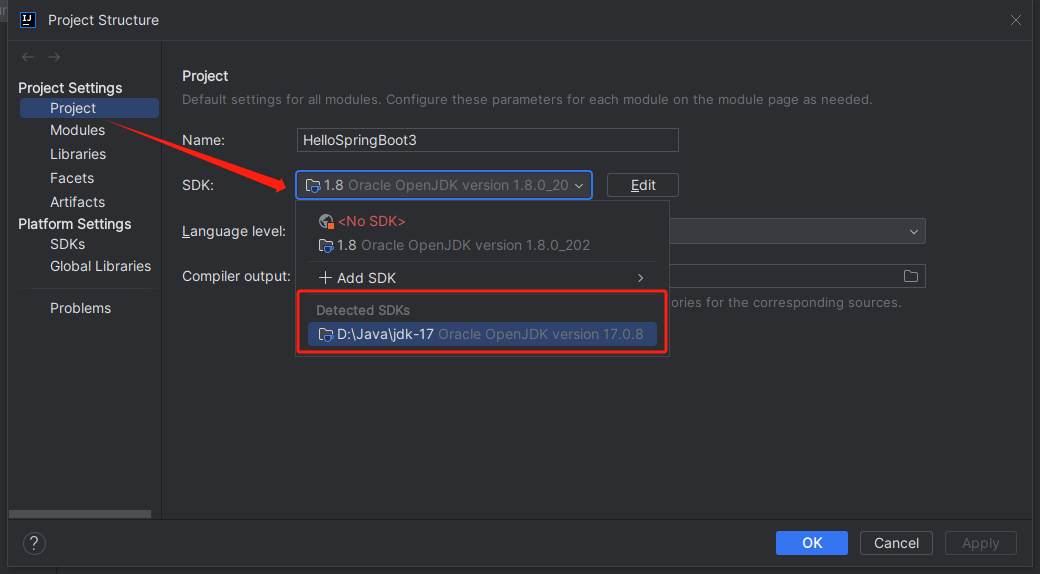Image resolution: width=1040 pixels, height=574 pixels.
Task: Click the sidebar horizontal scrollbar
Action: [80, 514]
